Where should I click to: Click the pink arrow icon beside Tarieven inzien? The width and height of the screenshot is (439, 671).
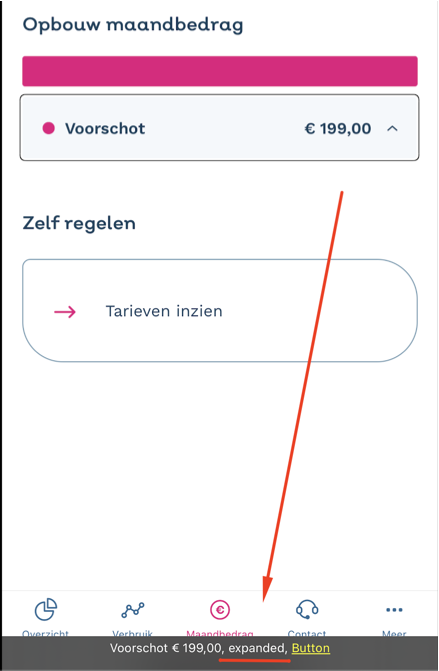coord(65,312)
